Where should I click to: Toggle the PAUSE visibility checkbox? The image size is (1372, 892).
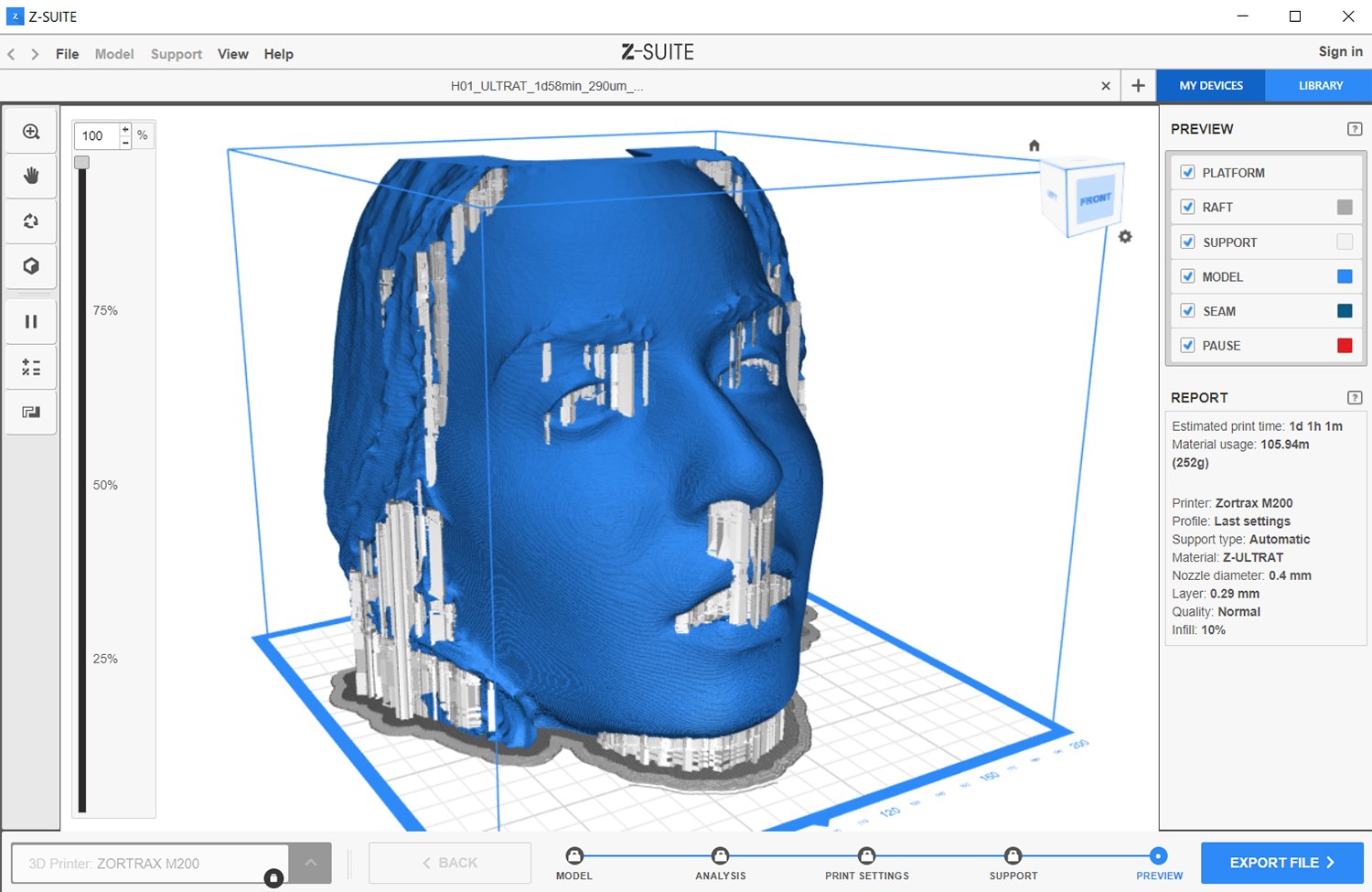tap(1187, 345)
